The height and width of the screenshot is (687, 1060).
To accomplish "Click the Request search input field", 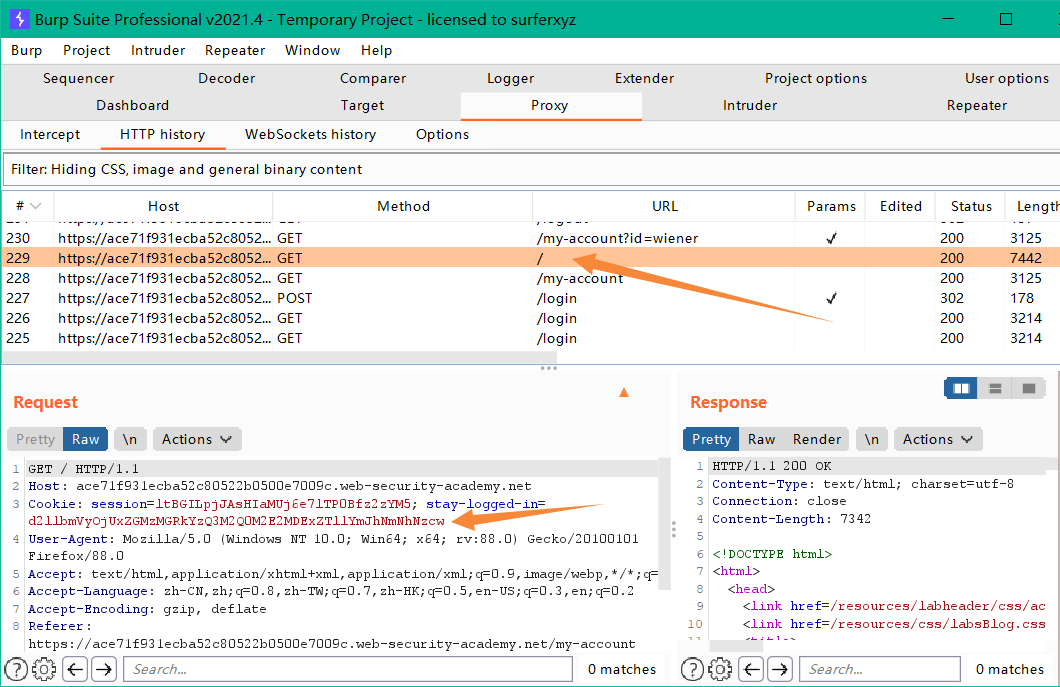I will [348, 669].
